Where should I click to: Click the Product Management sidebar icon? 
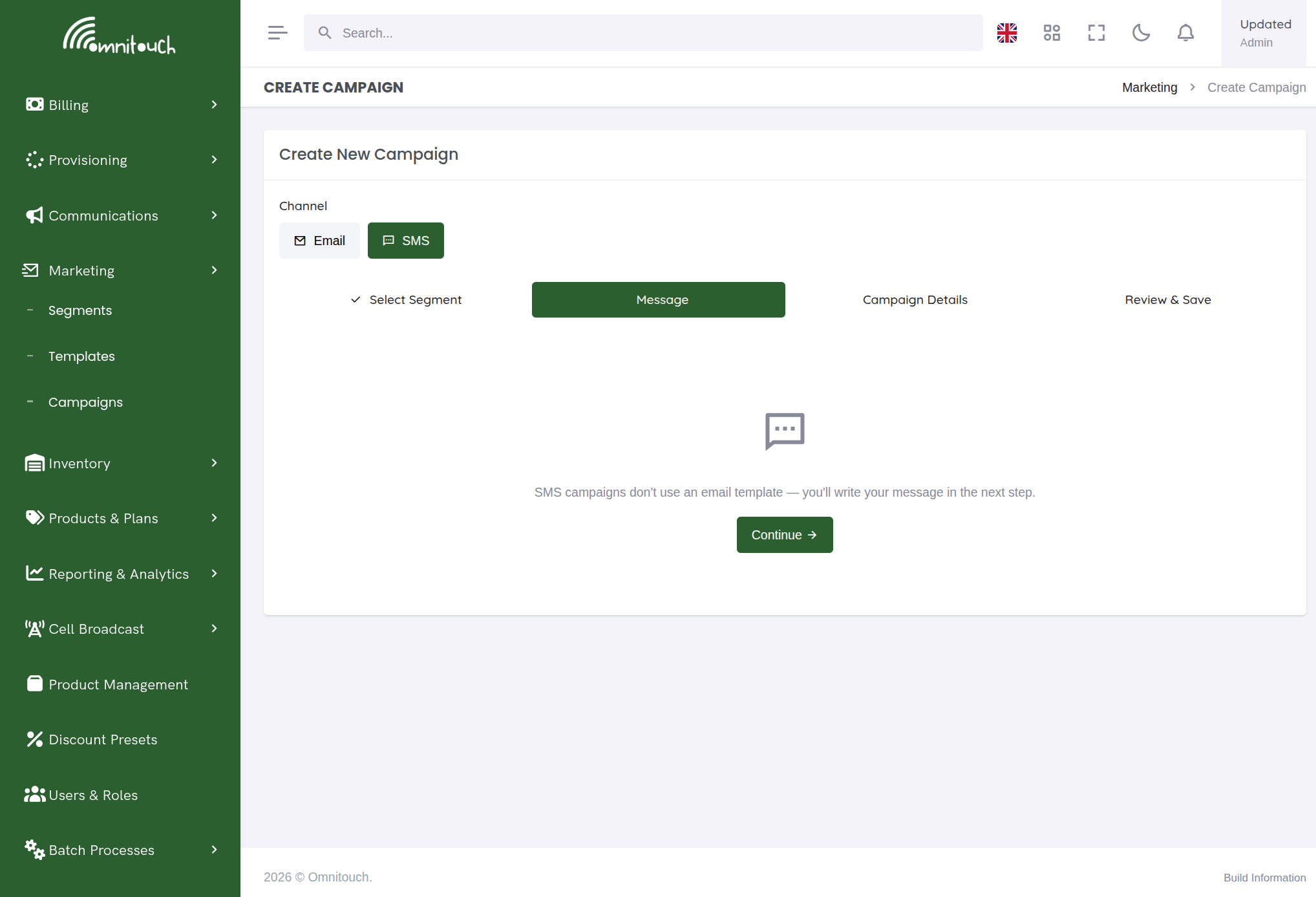pyautogui.click(x=34, y=684)
